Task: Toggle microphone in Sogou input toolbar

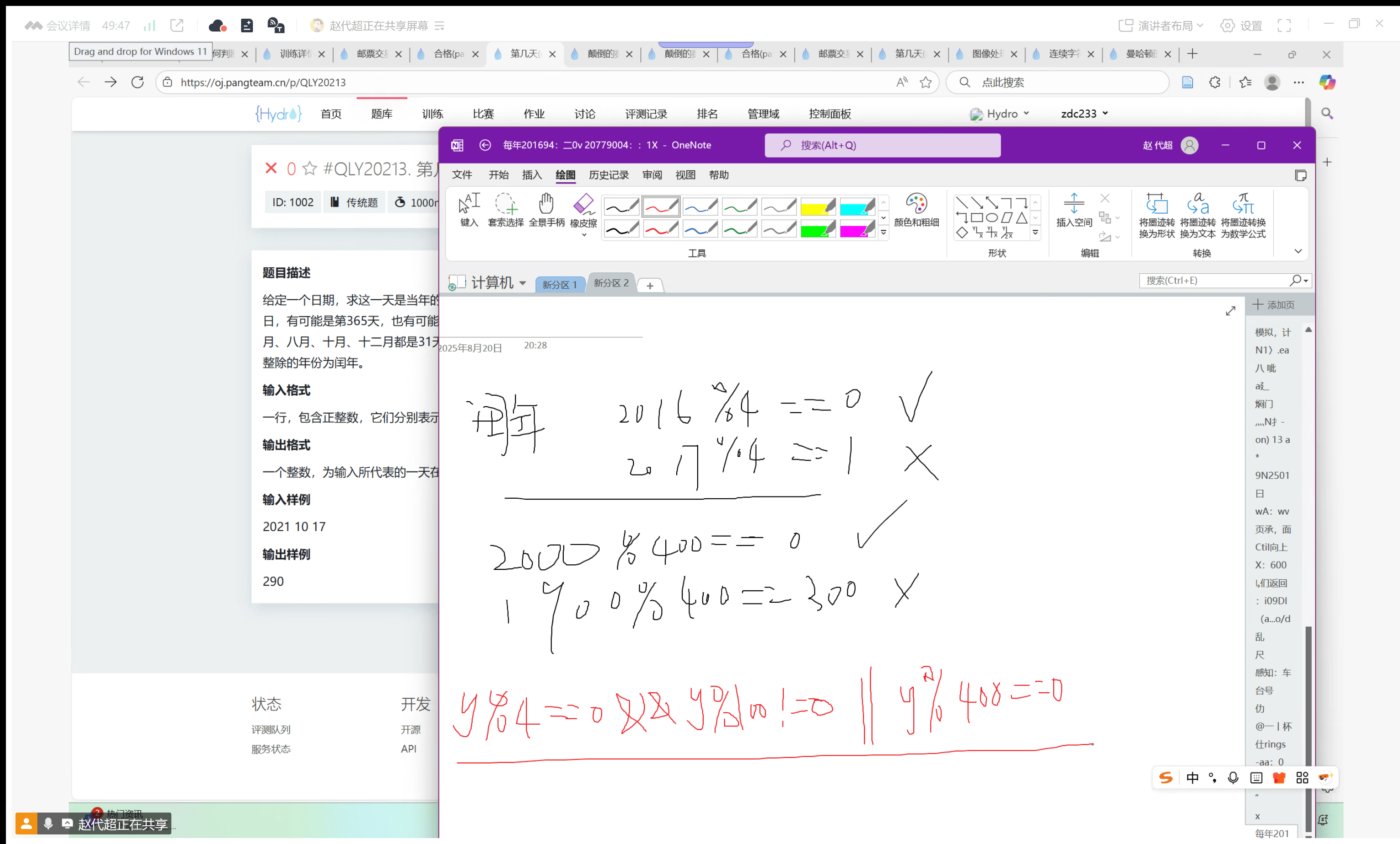Action: (1232, 778)
